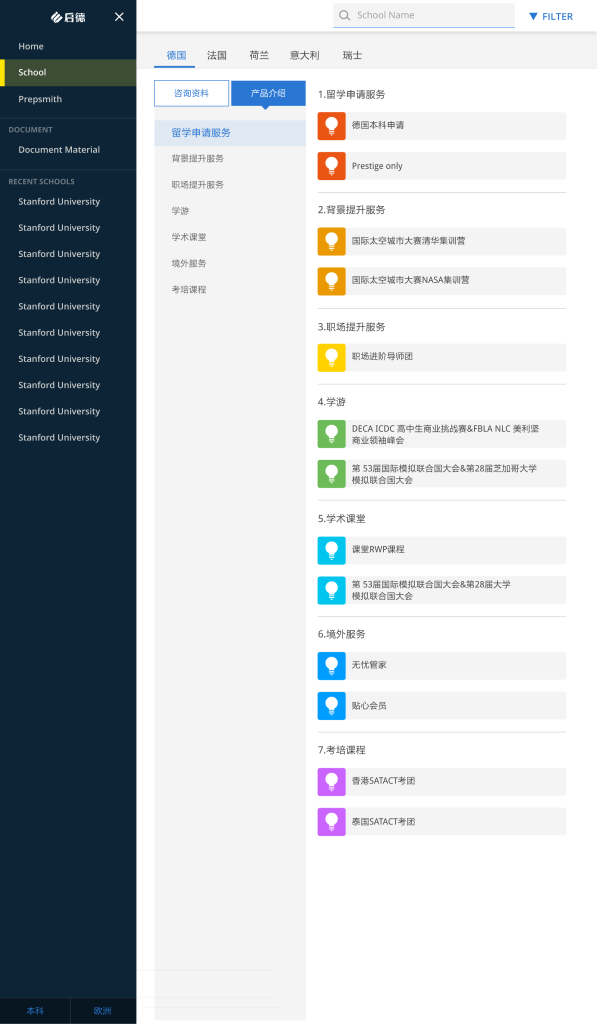This screenshot has width=597, height=1024.
Task: Click the School Name search field
Action: tap(424, 16)
